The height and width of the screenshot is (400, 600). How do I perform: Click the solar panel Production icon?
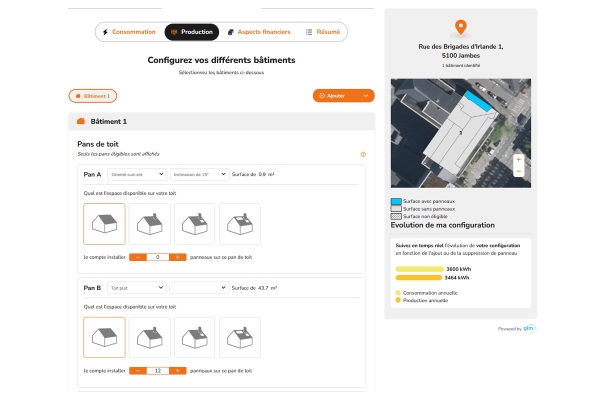174,32
